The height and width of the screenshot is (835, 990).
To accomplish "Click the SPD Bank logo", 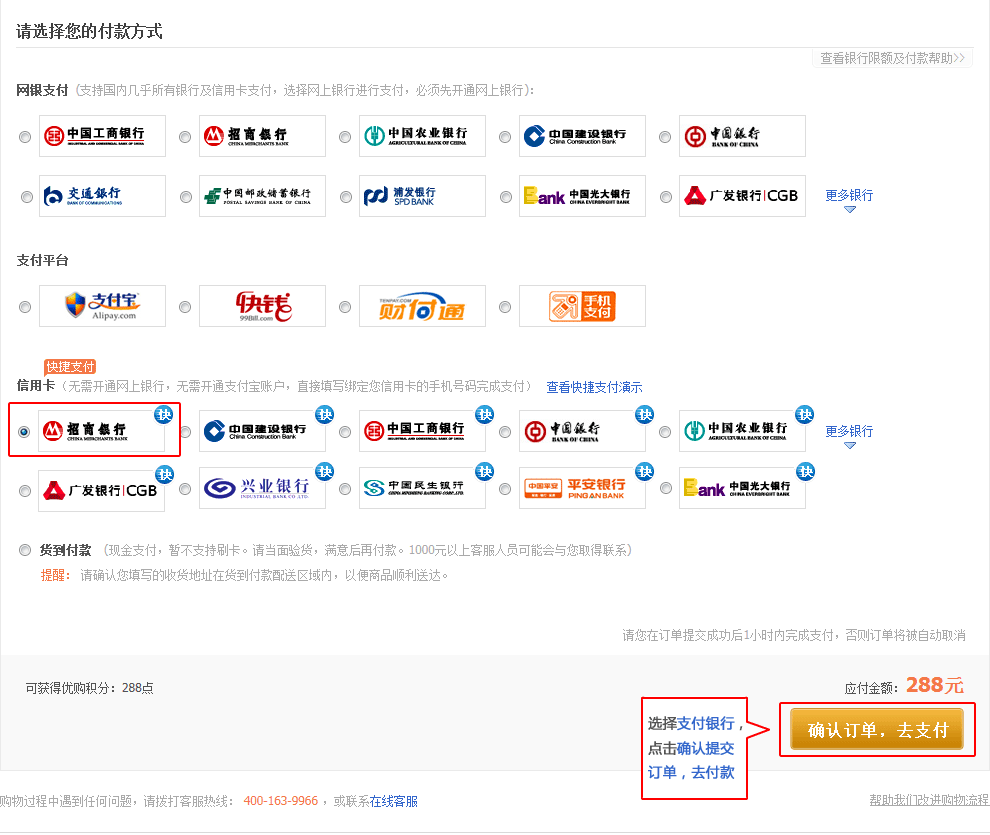I will point(422,196).
